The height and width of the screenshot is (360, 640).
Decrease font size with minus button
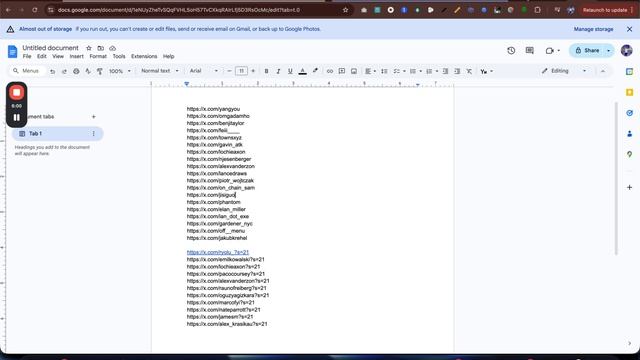(229, 71)
